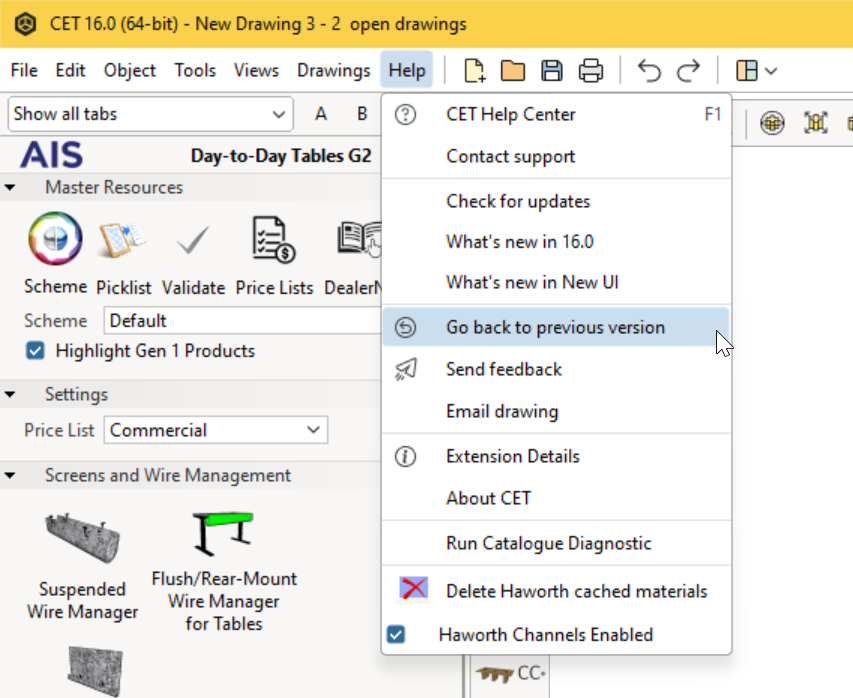Save the drawing using the toolbar icon

pos(551,70)
